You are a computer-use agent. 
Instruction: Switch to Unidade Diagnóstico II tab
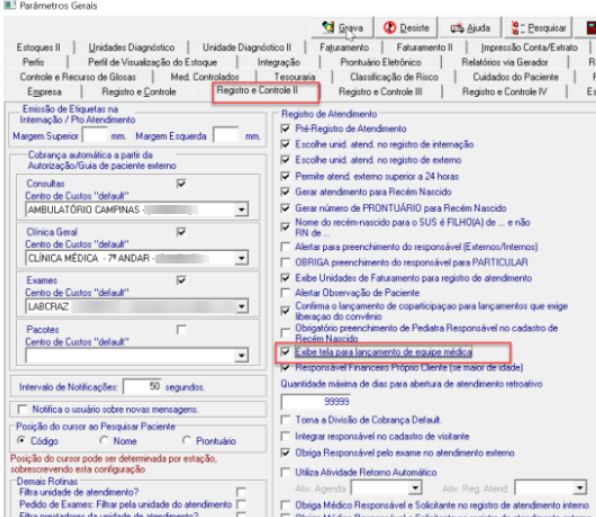click(x=247, y=48)
